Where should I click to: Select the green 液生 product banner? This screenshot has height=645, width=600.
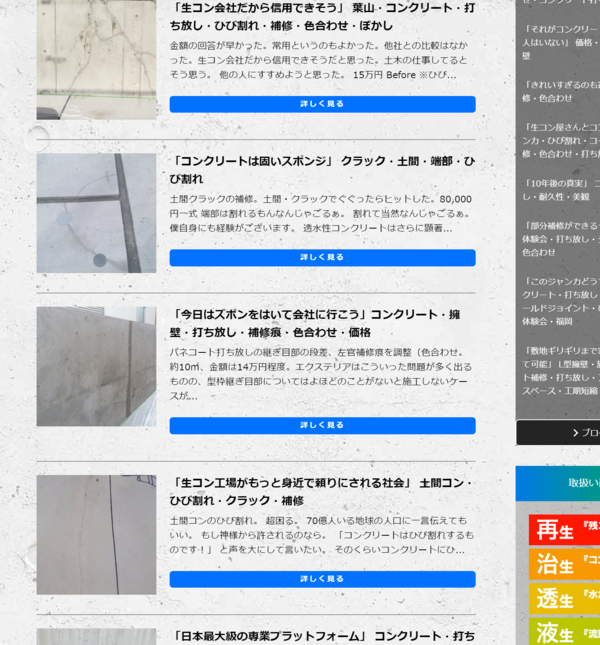click(x=564, y=631)
